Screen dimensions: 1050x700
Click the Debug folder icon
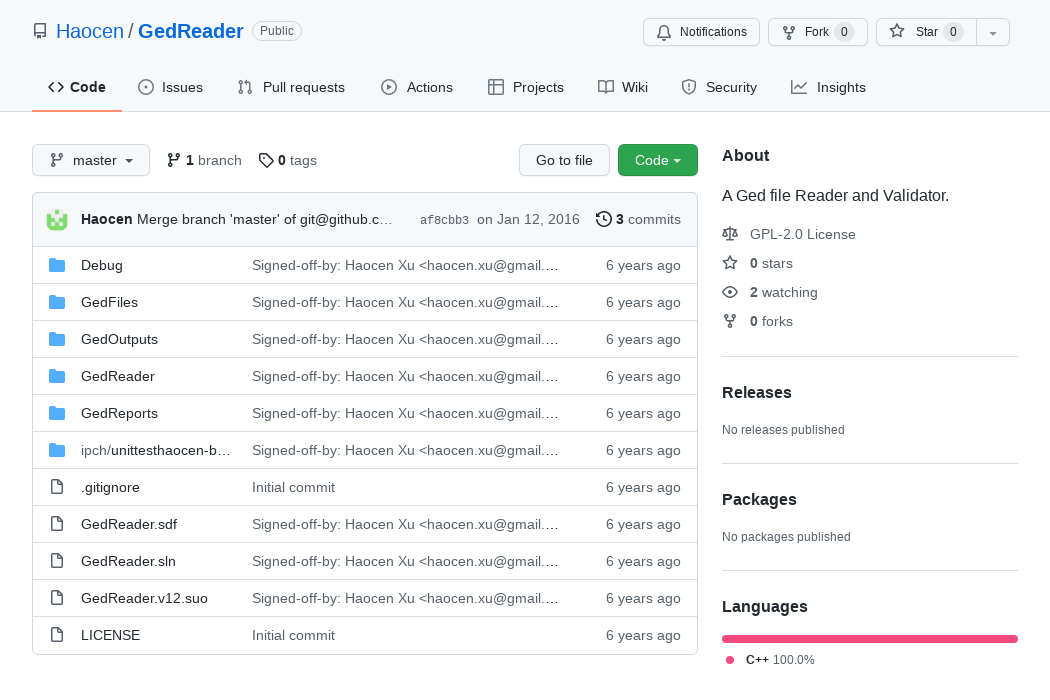[57, 265]
